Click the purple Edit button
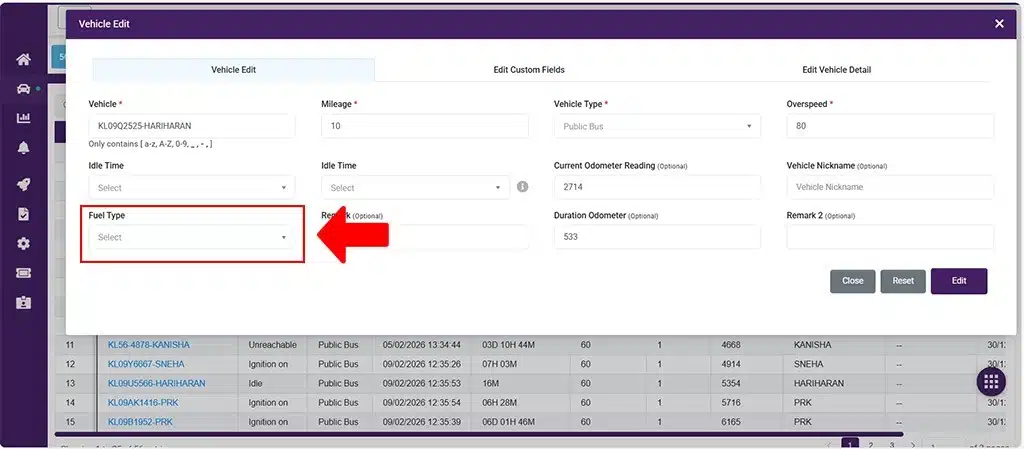Viewport: 1024px width, 449px height. [x=959, y=281]
